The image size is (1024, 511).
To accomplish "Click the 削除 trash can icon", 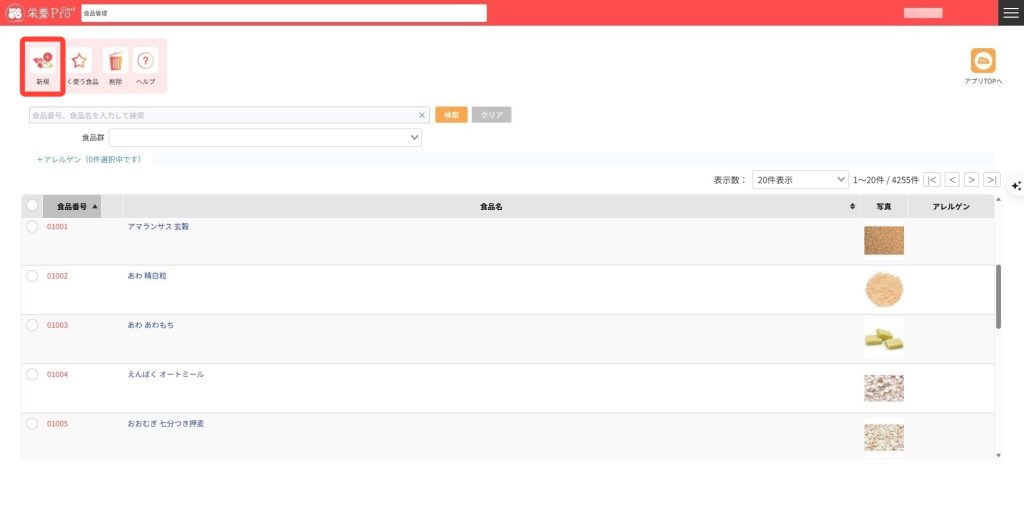I will (x=115, y=62).
